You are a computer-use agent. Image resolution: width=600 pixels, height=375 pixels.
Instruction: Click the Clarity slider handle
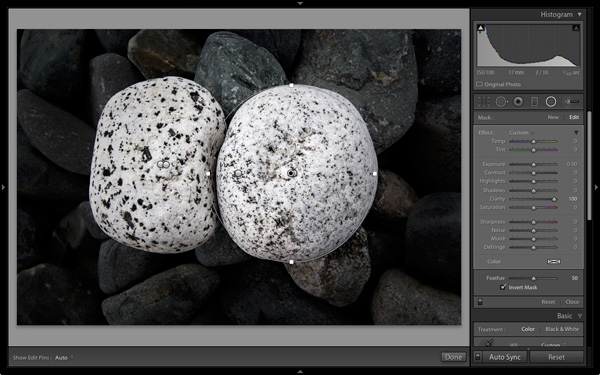pyautogui.click(x=554, y=199)
